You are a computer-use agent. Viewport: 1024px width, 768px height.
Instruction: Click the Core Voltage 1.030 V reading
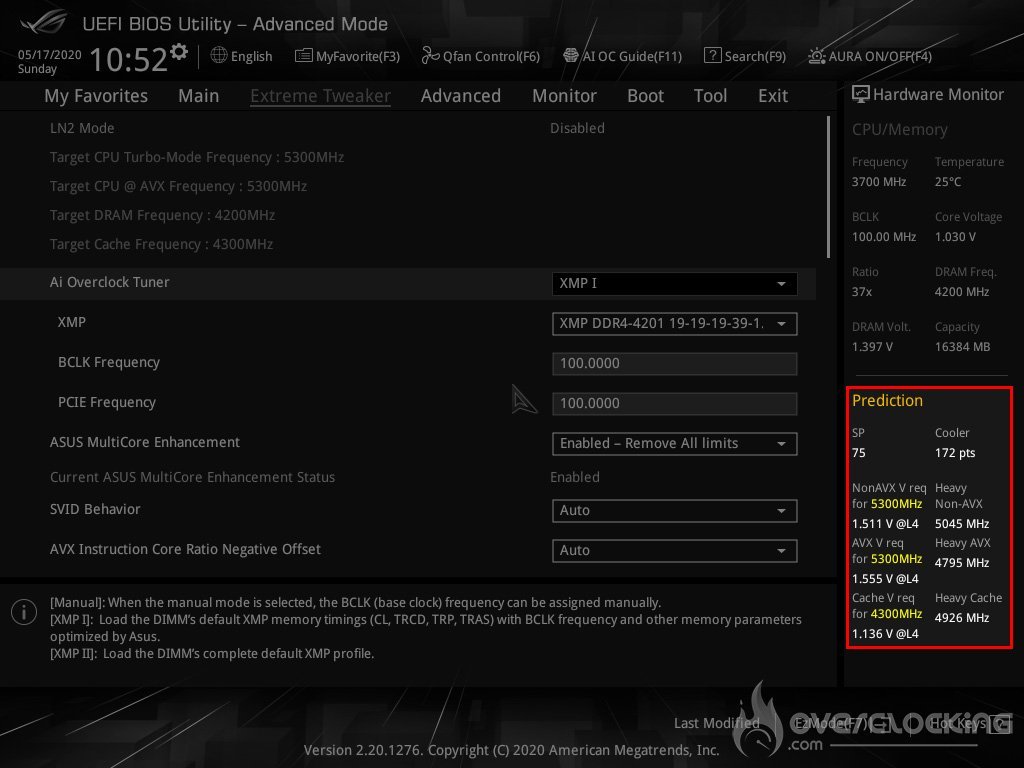click(x=955, y=237)
